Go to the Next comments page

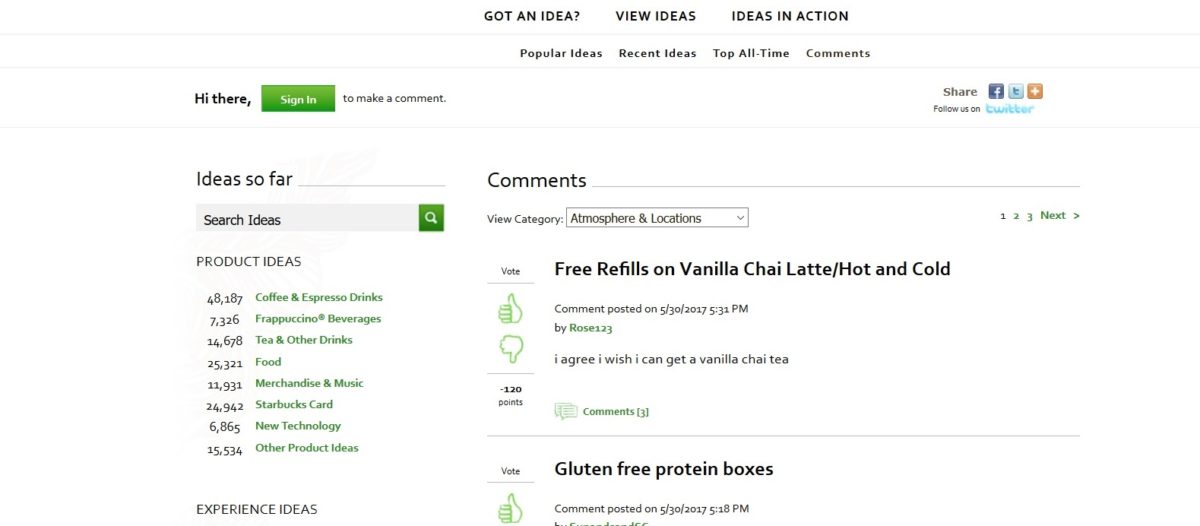(1059, 215)
